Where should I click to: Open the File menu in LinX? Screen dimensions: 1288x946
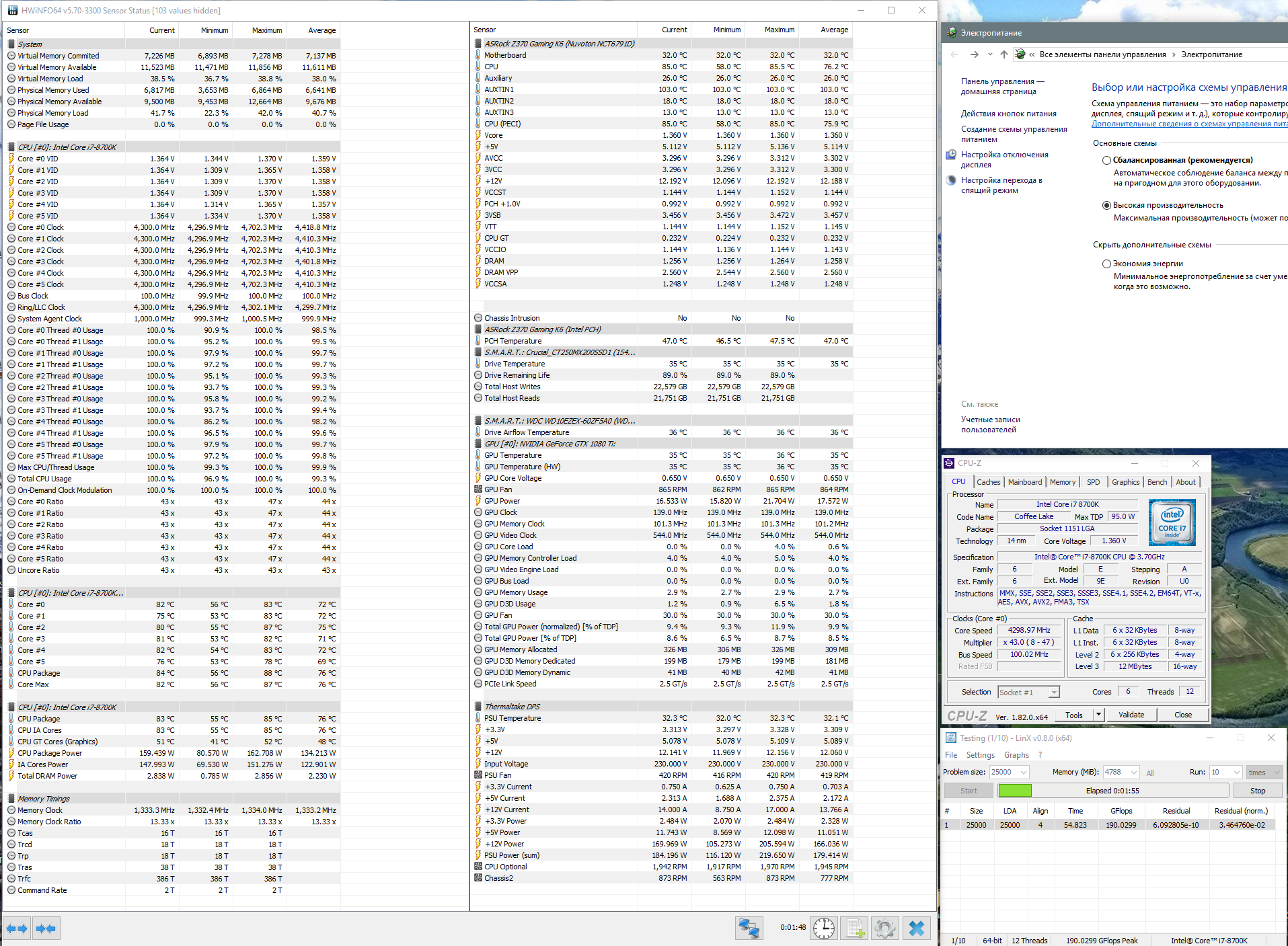pyautogui.click(x=951, y=755)
